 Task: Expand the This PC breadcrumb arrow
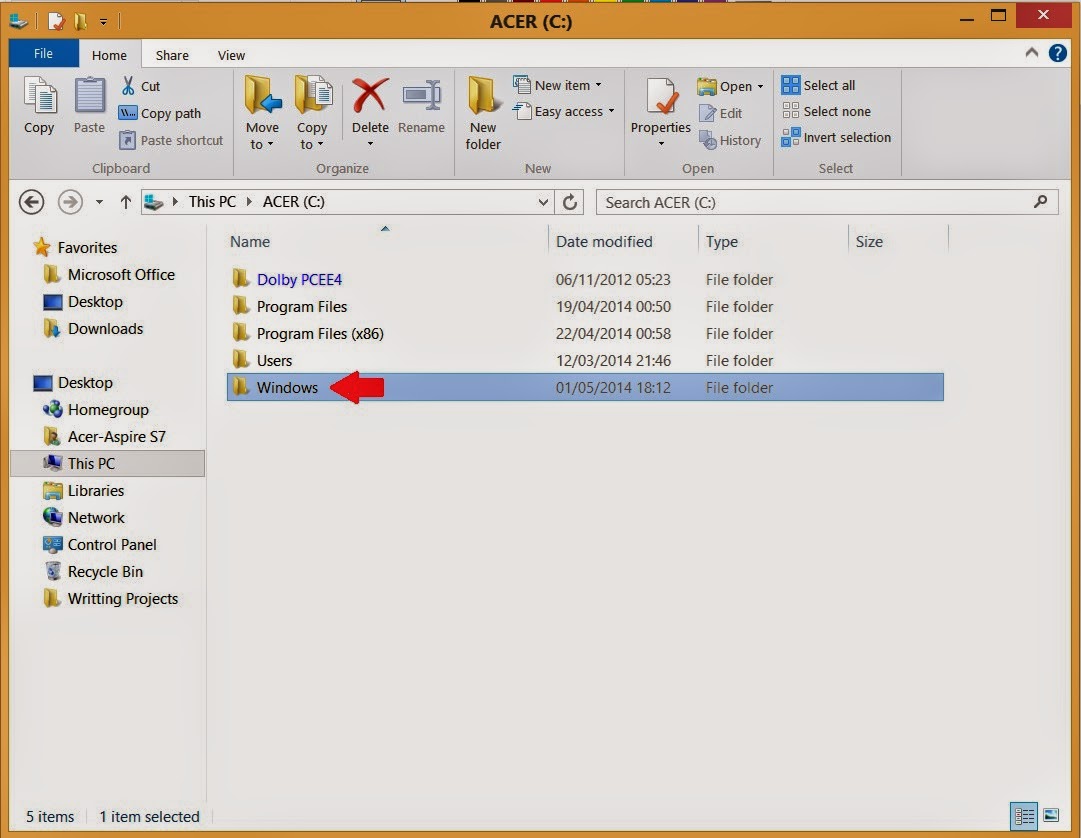[x=249, y=201]
